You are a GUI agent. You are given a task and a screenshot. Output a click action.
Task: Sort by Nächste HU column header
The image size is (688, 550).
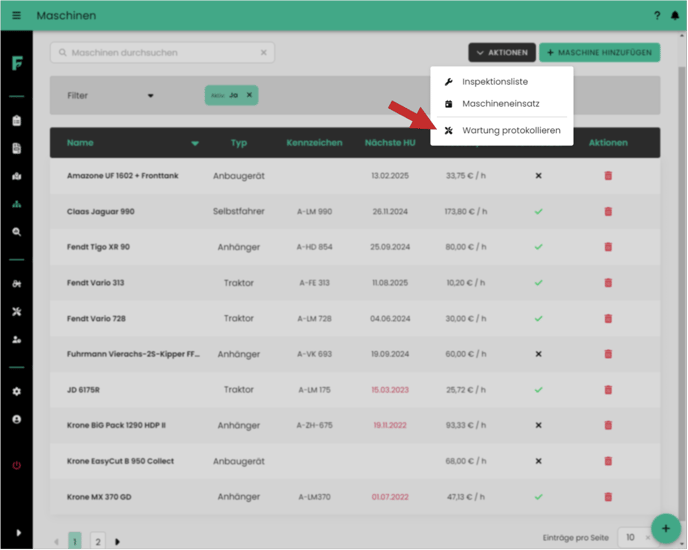point(390,143)
